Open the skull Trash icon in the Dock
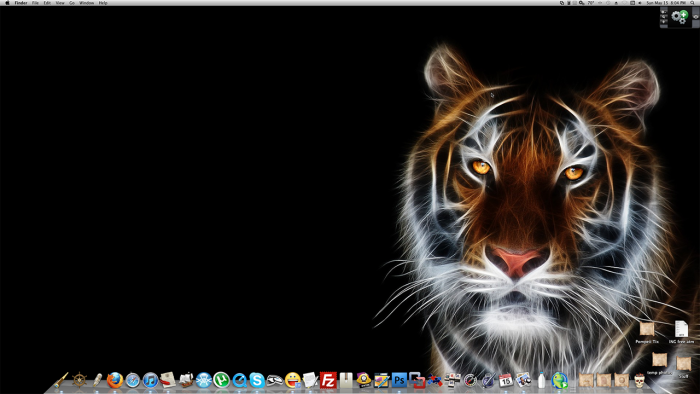 tap(640, 380)
